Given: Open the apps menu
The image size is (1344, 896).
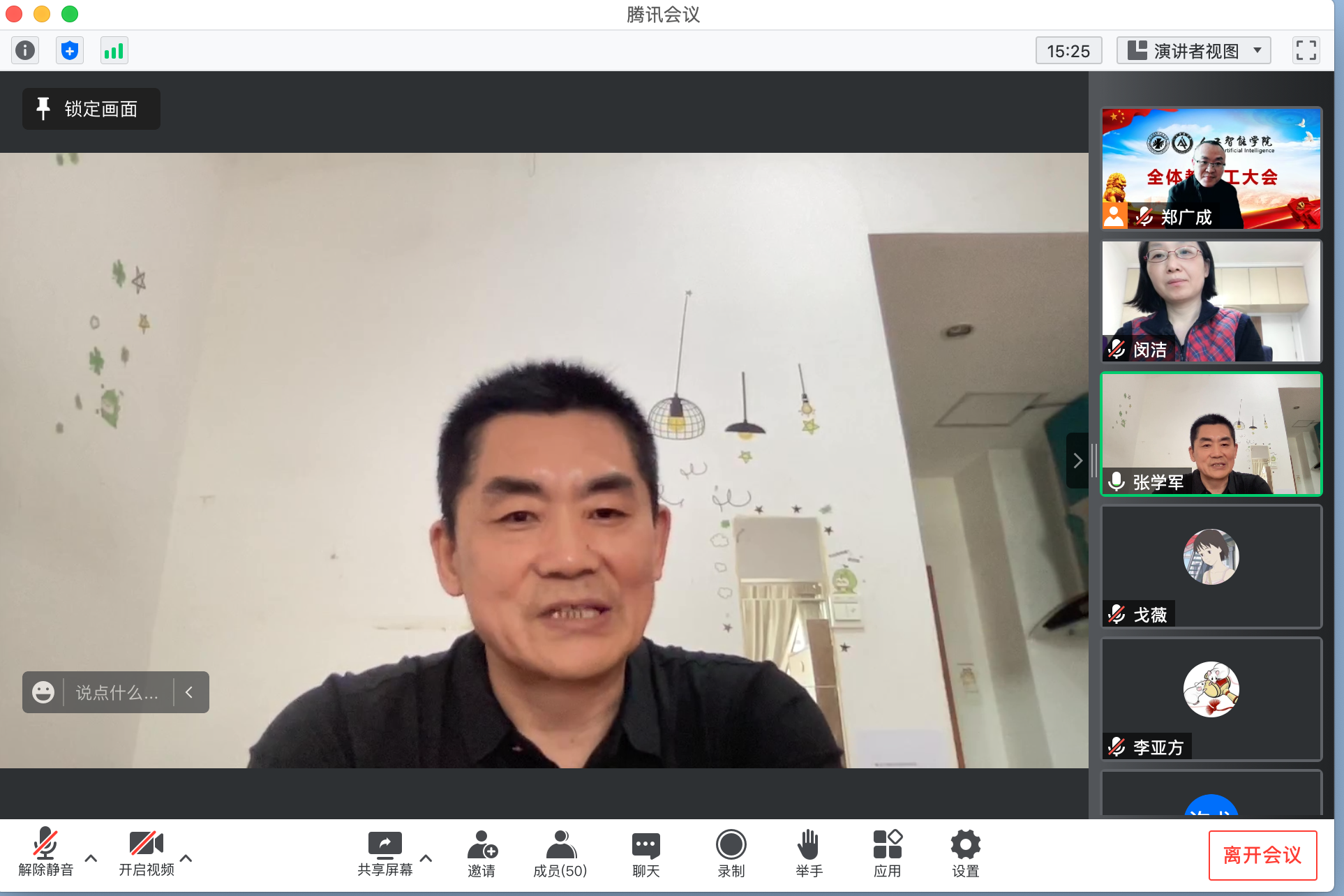Looking at the screenshot, I should [887, 853].
